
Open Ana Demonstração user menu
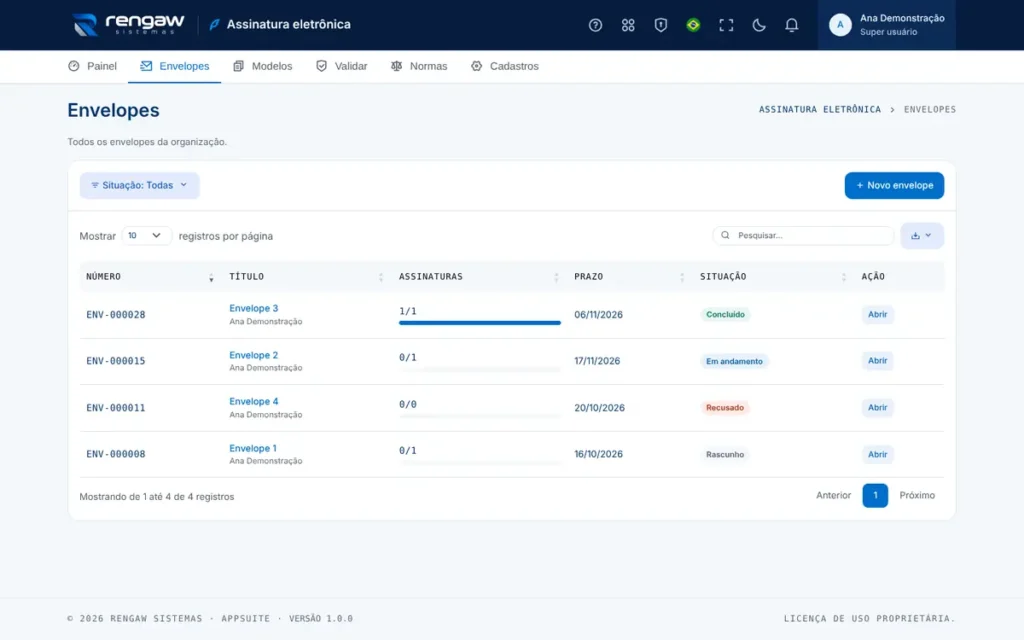pyautogui.click(x=886, y=25)
